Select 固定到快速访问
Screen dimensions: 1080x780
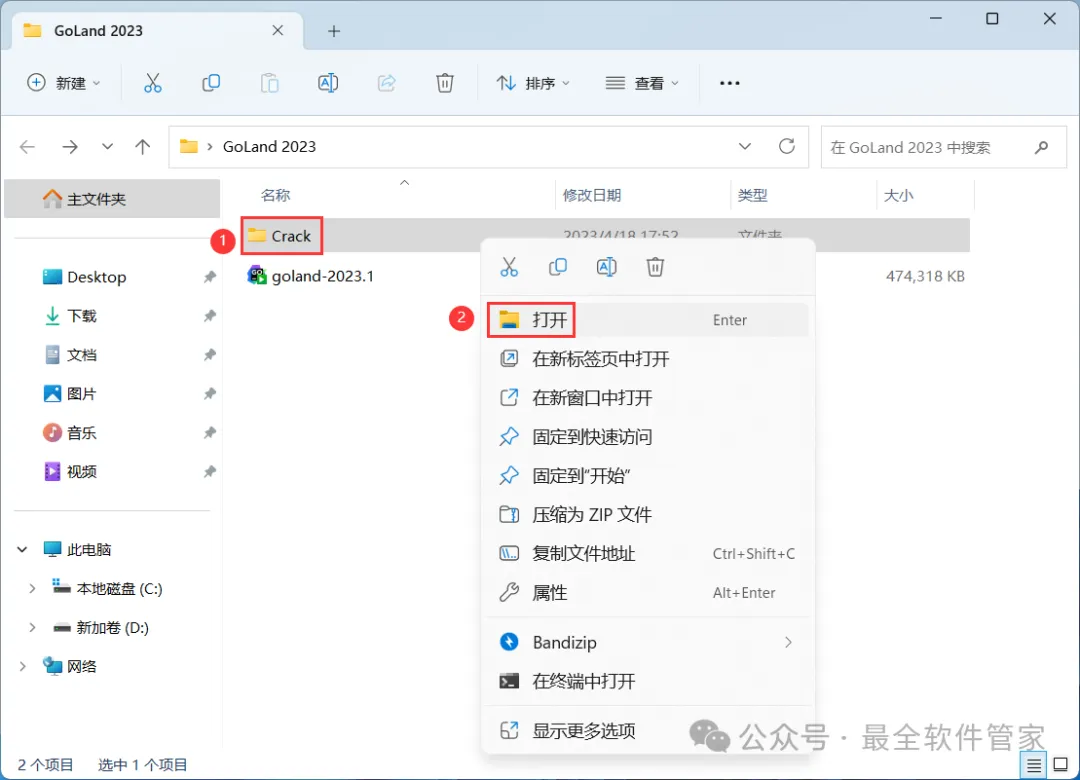coord(647,437)
